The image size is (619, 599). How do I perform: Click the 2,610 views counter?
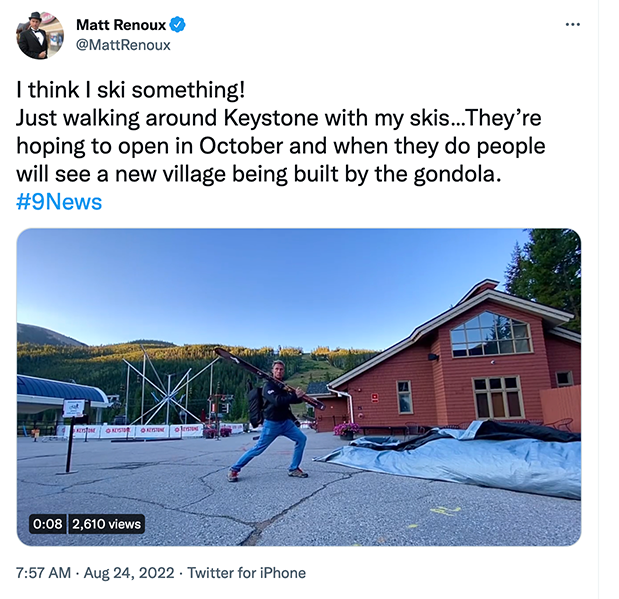[107, 523]
